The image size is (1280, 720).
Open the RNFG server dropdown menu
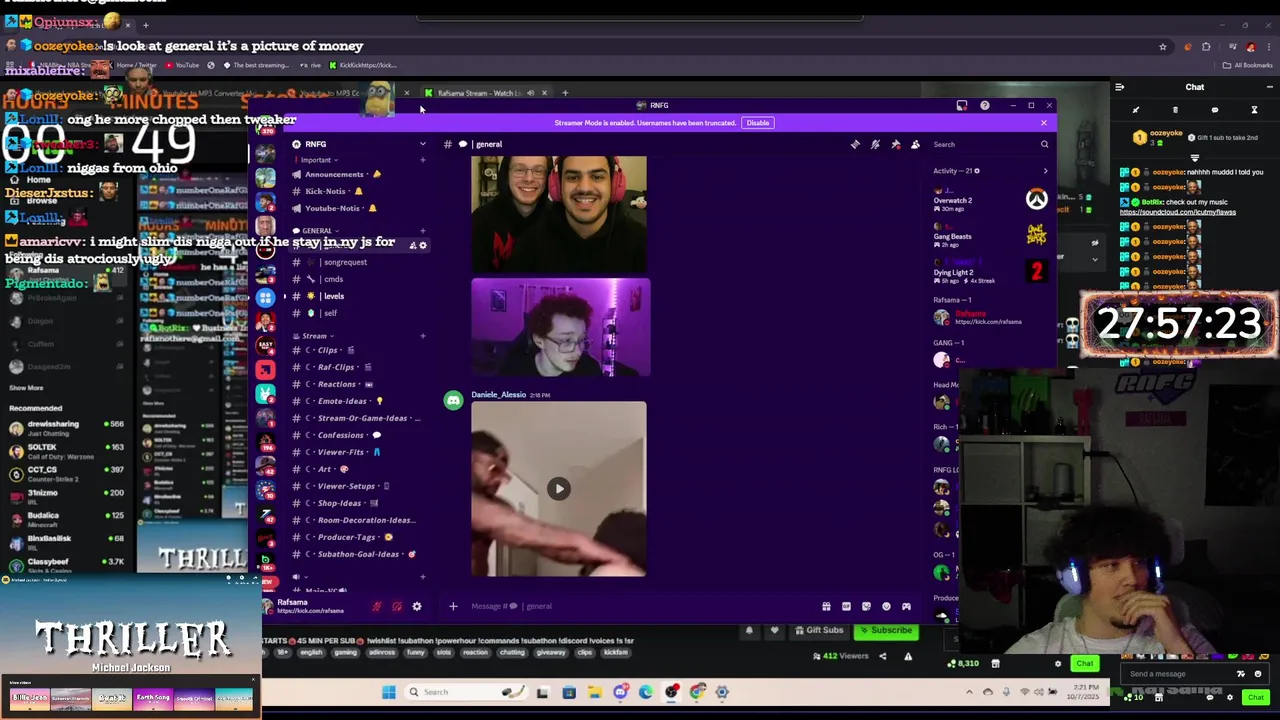click(422, 144)
